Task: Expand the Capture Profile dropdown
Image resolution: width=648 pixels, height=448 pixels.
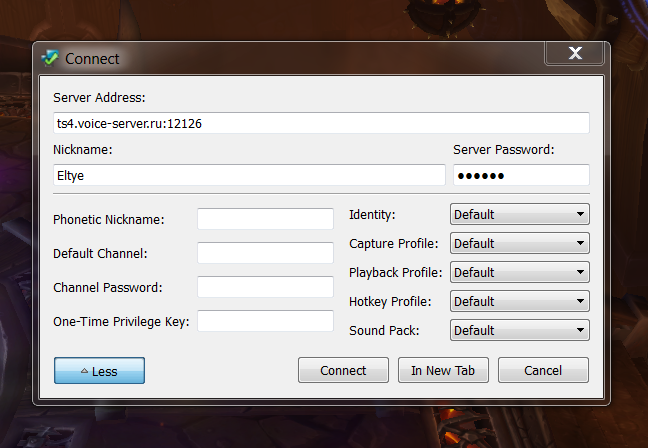Action: click(519, 243)
